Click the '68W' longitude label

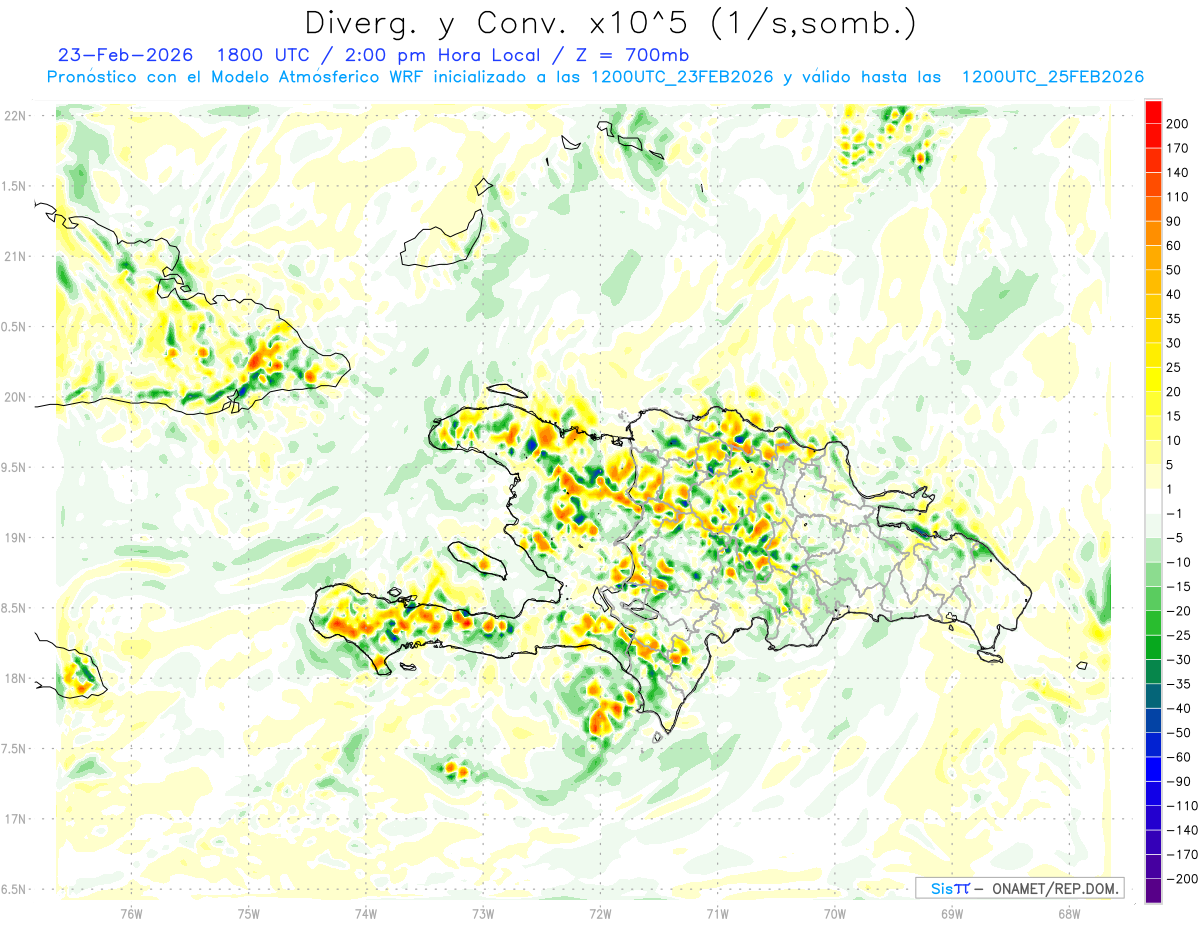click(x=1069, y=913)
